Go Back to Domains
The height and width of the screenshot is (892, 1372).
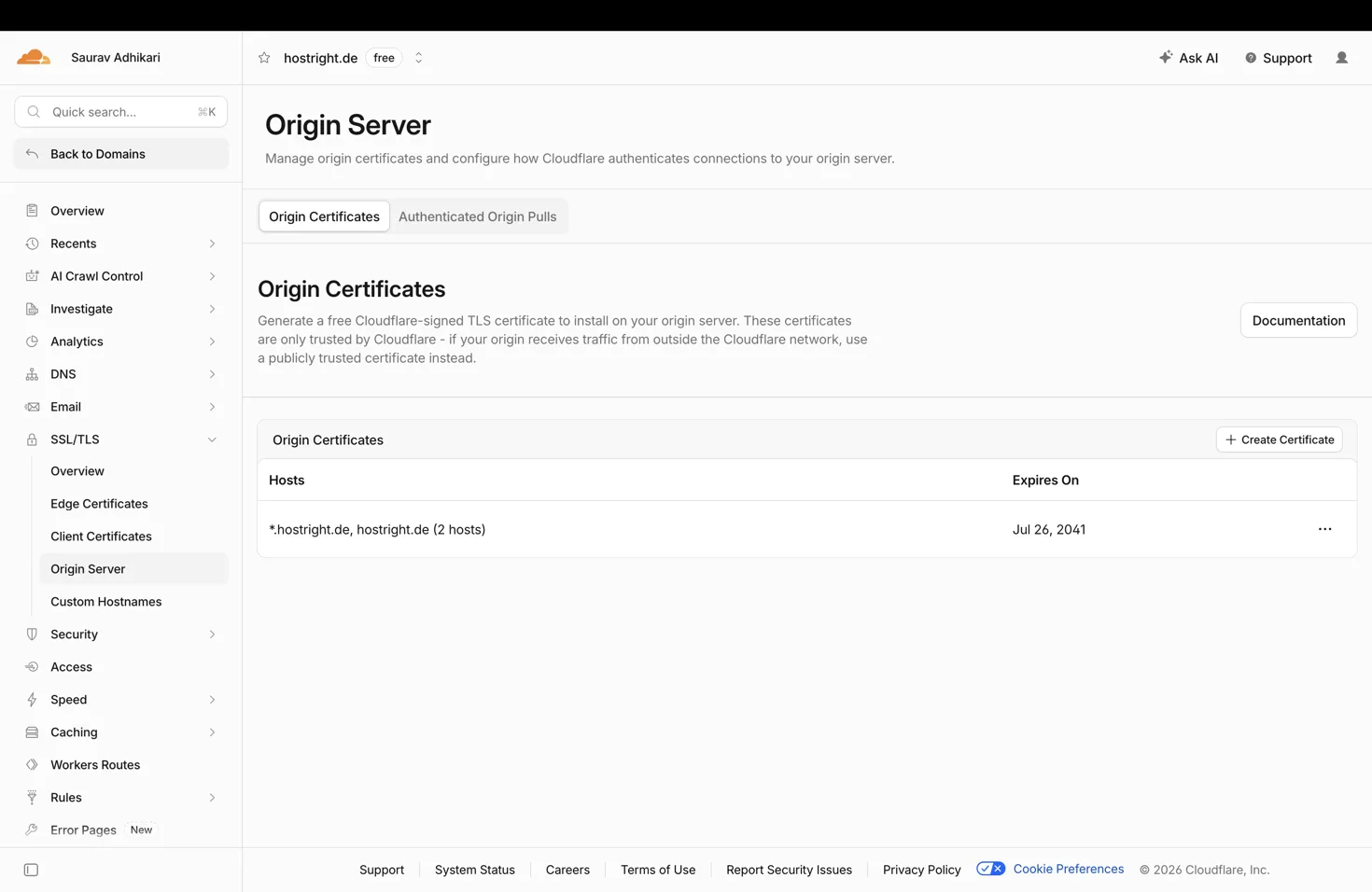pos(121,154)
